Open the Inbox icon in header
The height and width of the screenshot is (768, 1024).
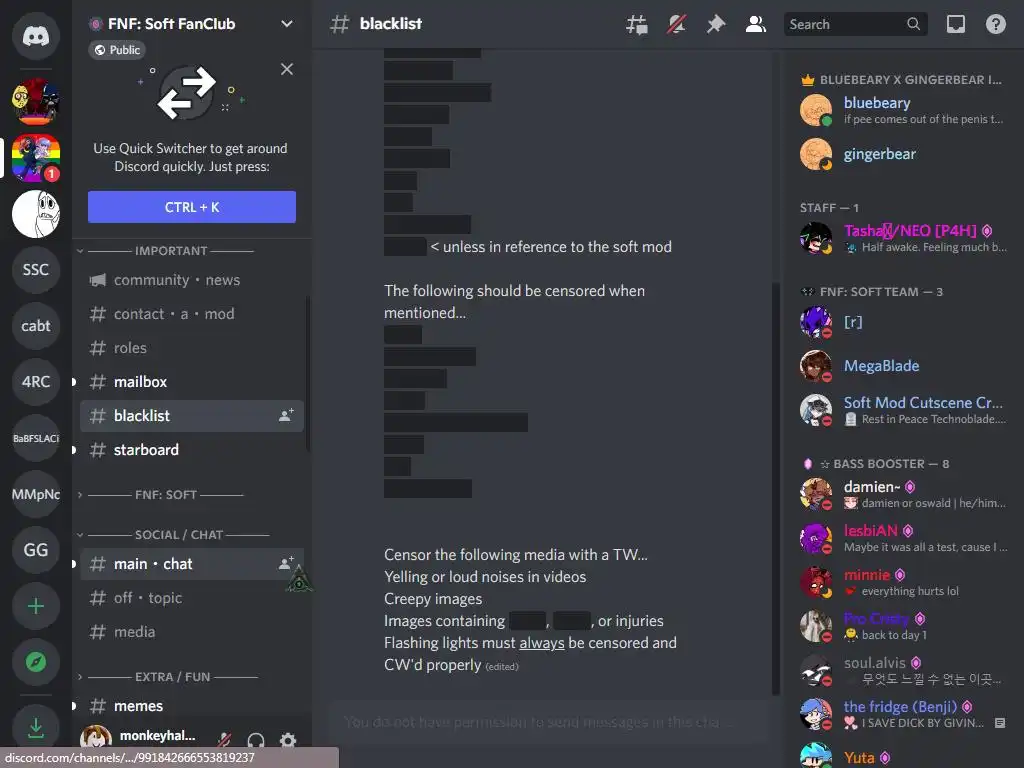click(955, 24)
